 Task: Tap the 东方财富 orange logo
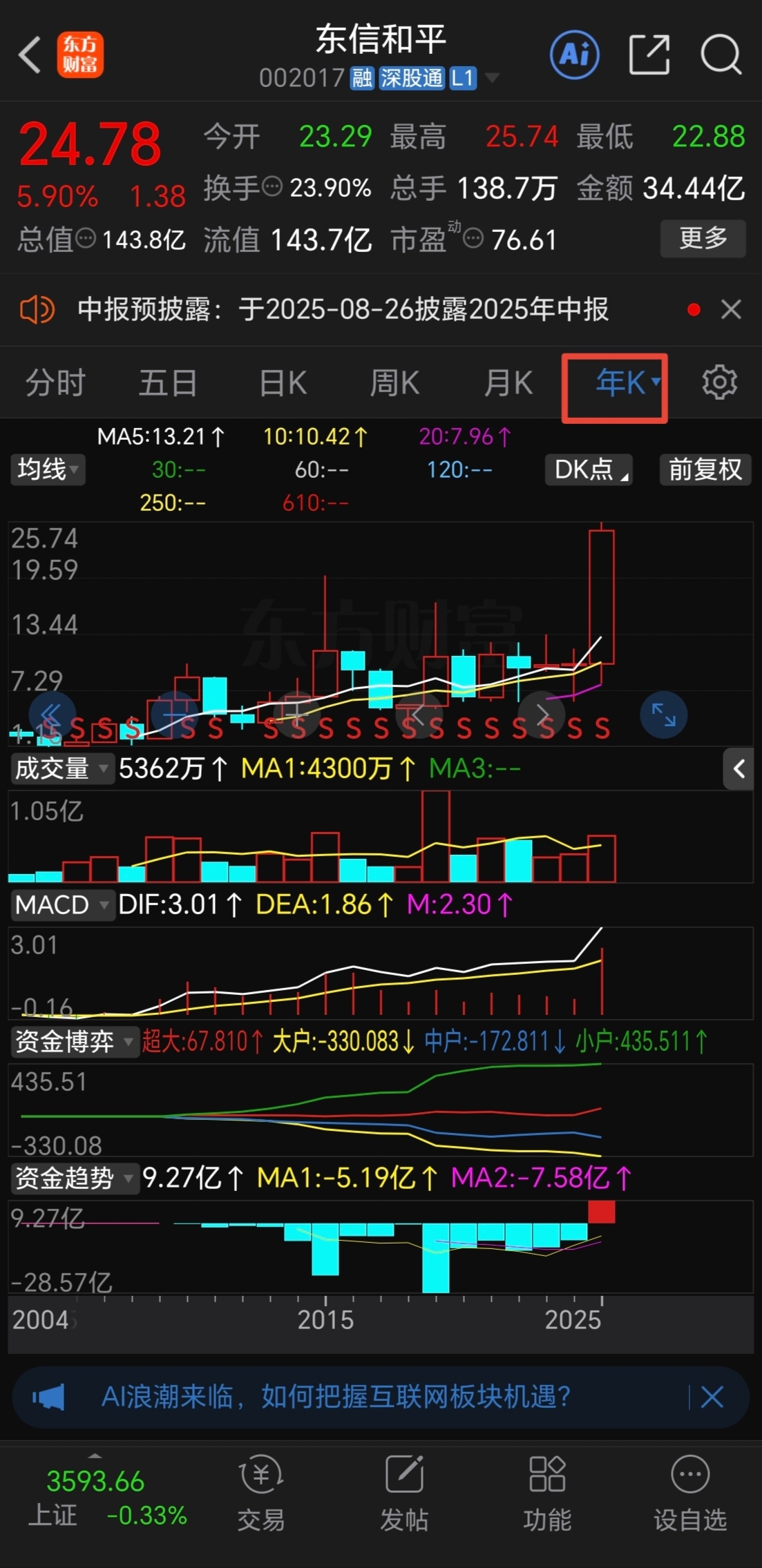tap(80, 55)
